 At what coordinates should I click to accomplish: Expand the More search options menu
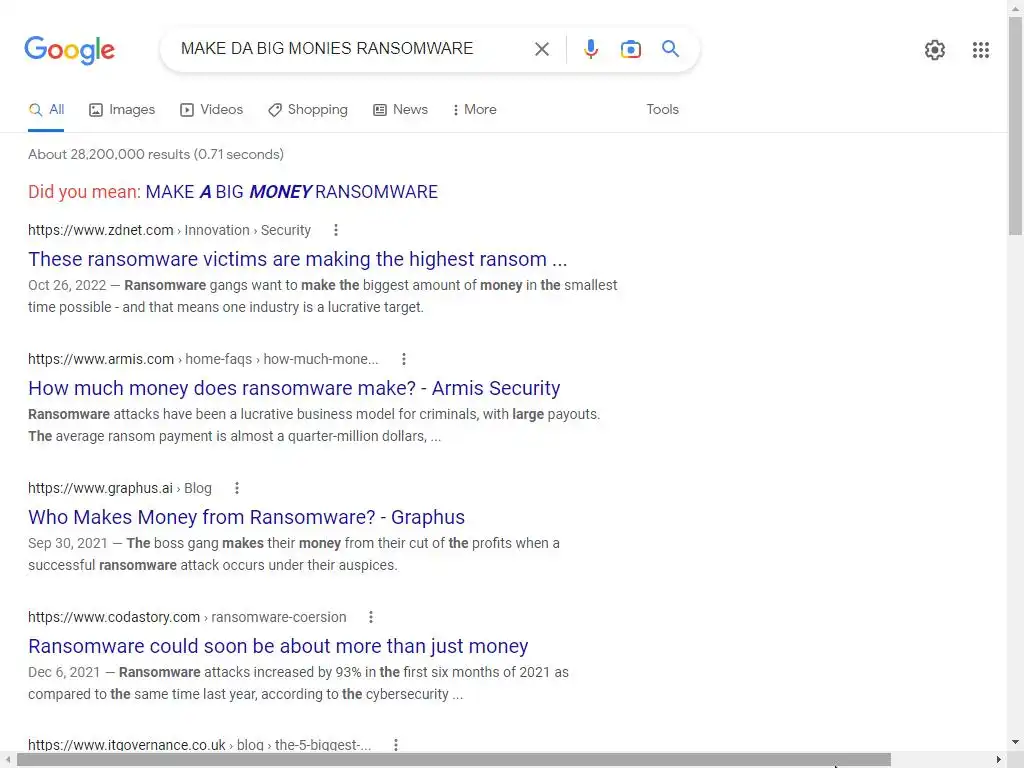point(475,110)
